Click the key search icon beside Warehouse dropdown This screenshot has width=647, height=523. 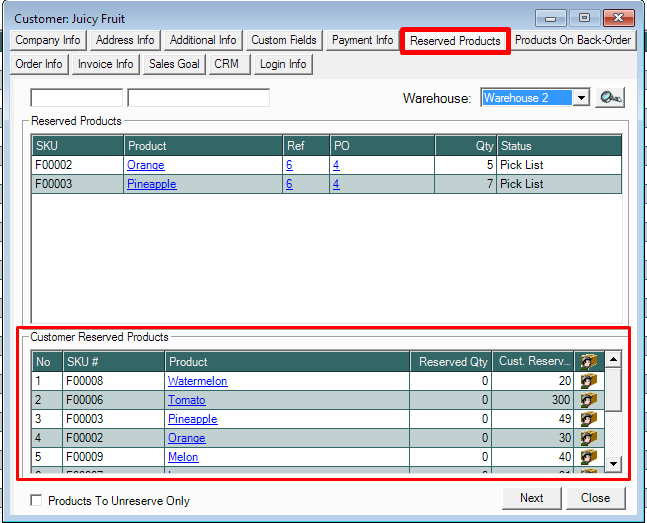[609, 98]
